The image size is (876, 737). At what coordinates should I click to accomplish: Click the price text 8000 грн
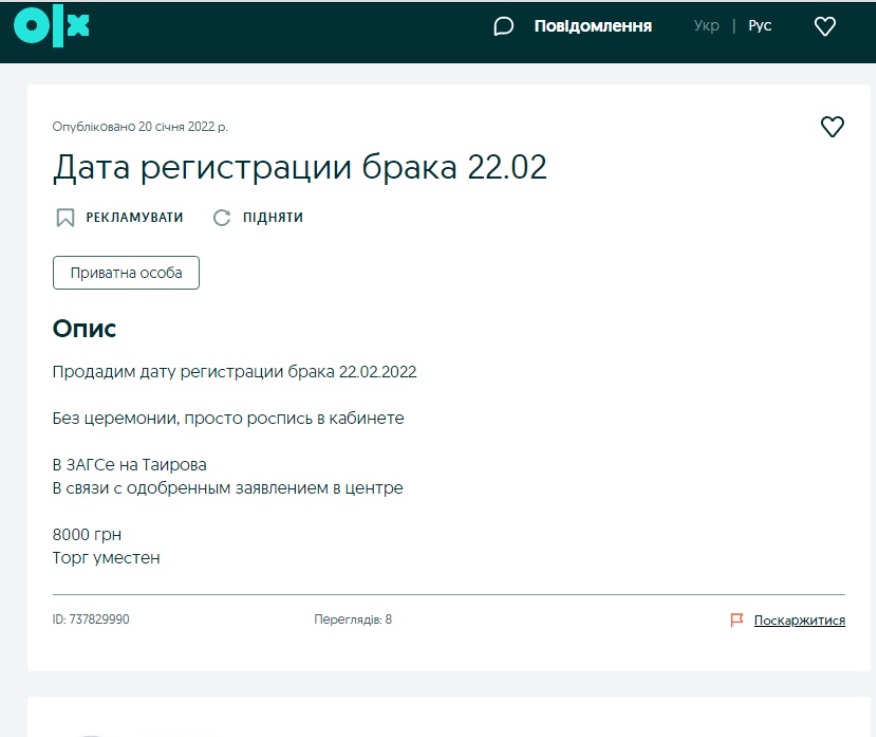[87, 535]
